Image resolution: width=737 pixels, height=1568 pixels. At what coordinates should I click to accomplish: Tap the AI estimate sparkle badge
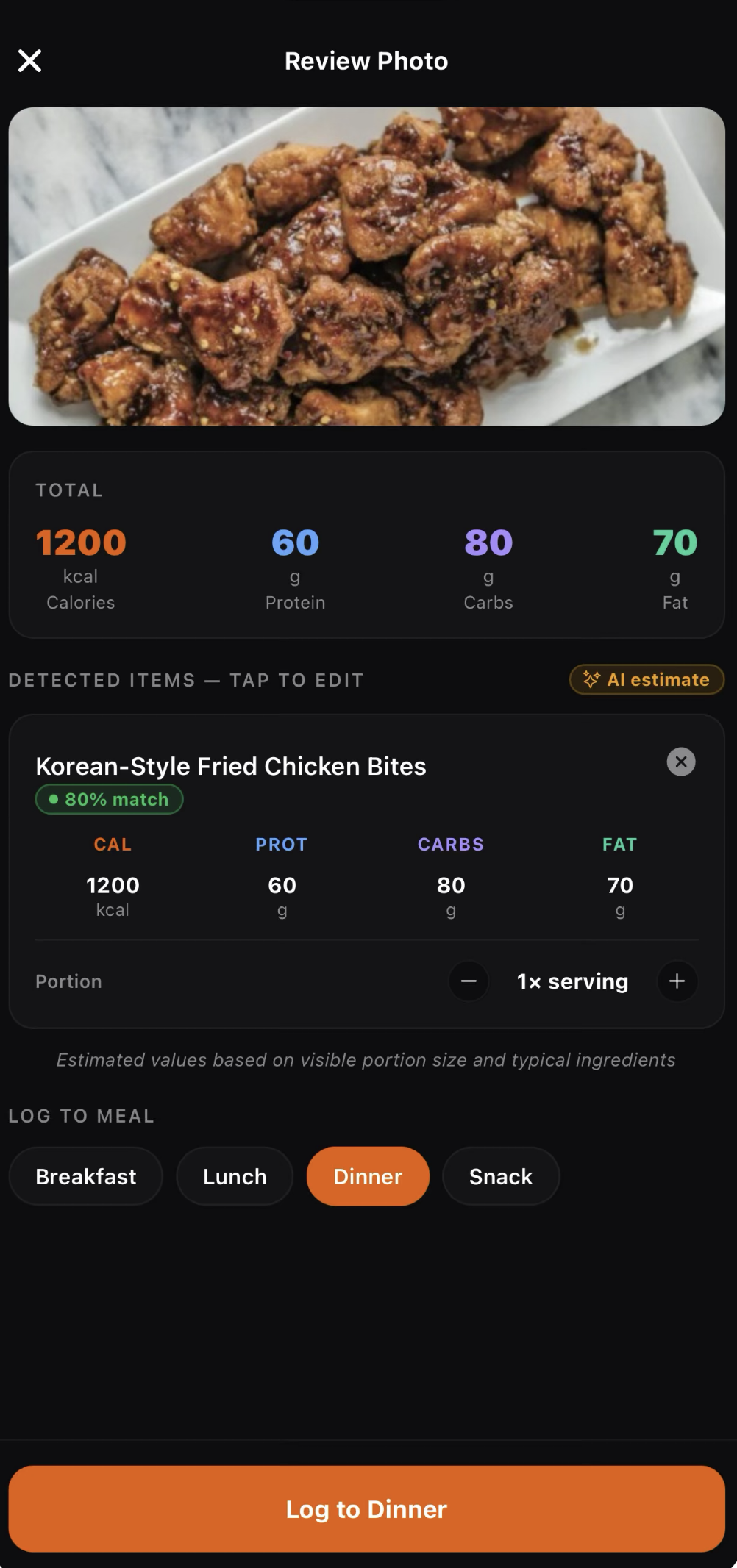(x=647, y=679)
